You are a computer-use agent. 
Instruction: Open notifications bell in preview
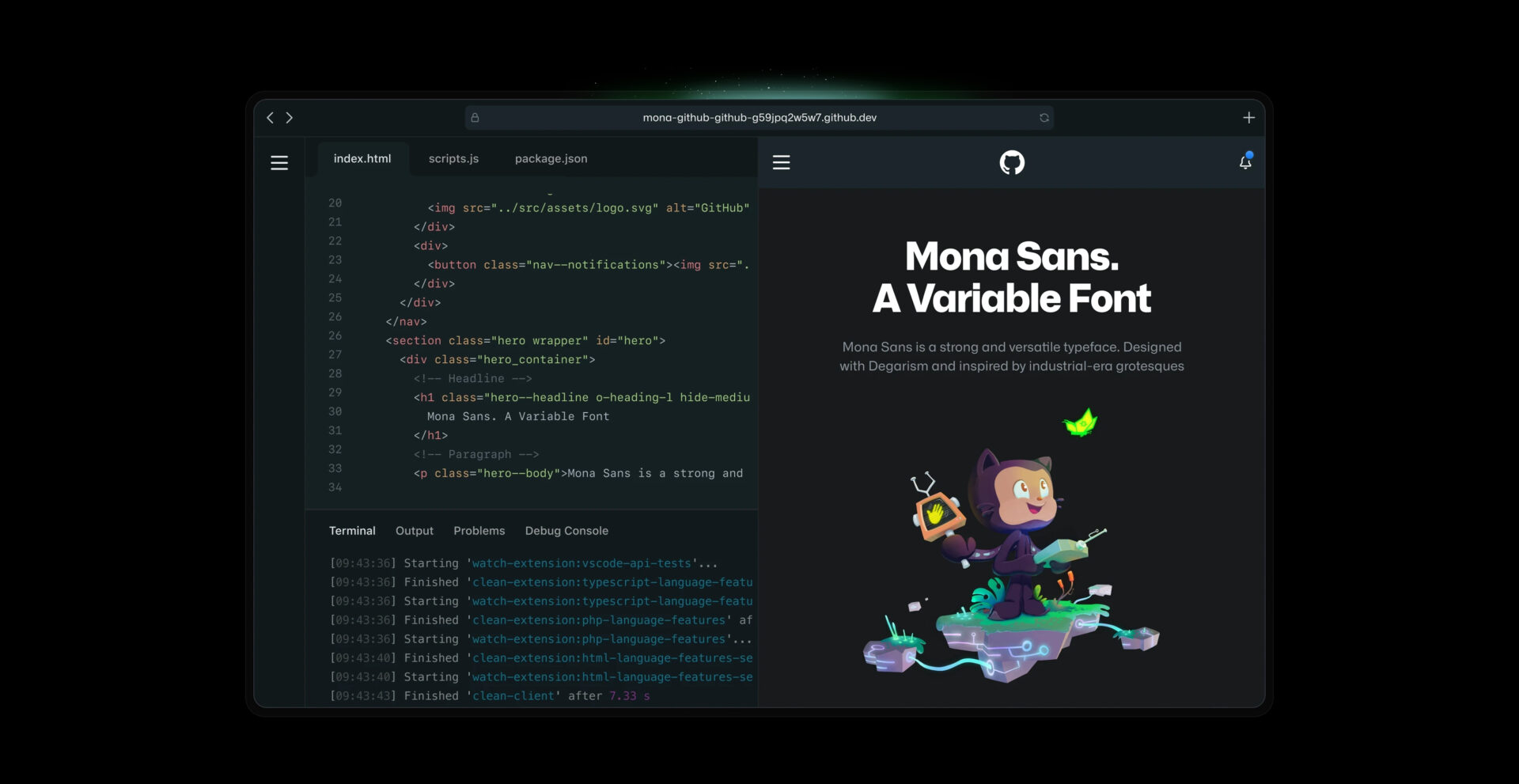click(x=1245, y=161)
